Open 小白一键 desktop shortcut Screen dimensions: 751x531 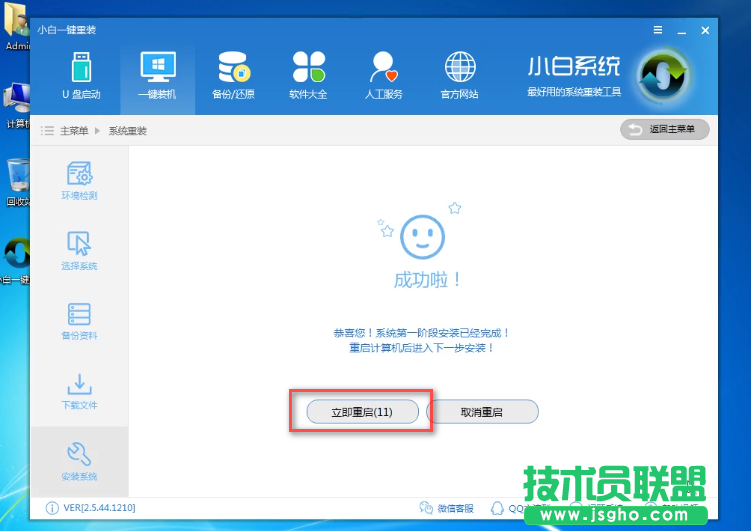coord(16,261)
